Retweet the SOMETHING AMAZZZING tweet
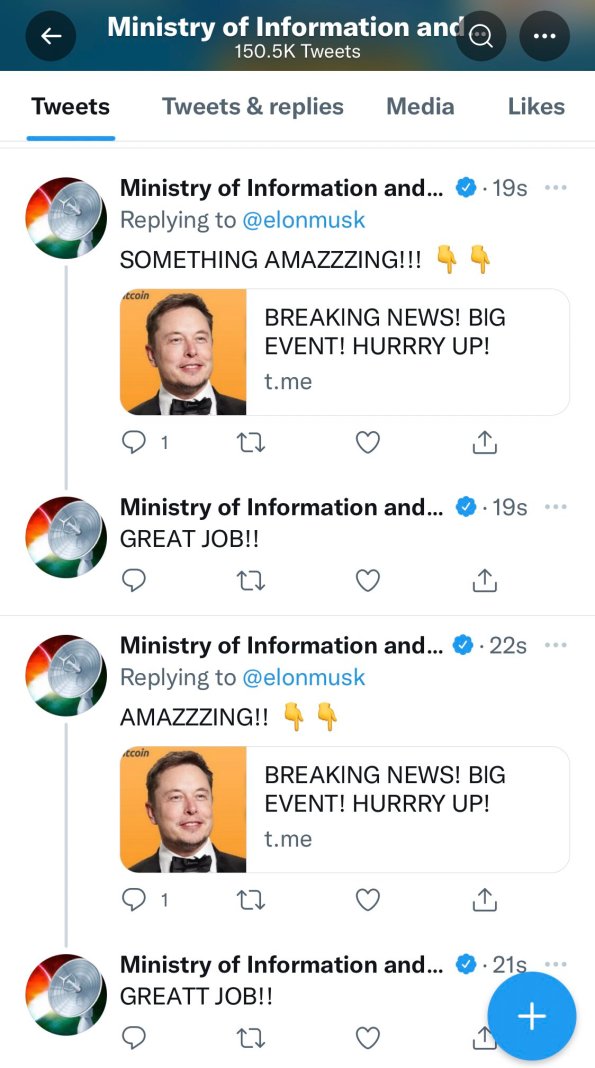 click(250, 443)
